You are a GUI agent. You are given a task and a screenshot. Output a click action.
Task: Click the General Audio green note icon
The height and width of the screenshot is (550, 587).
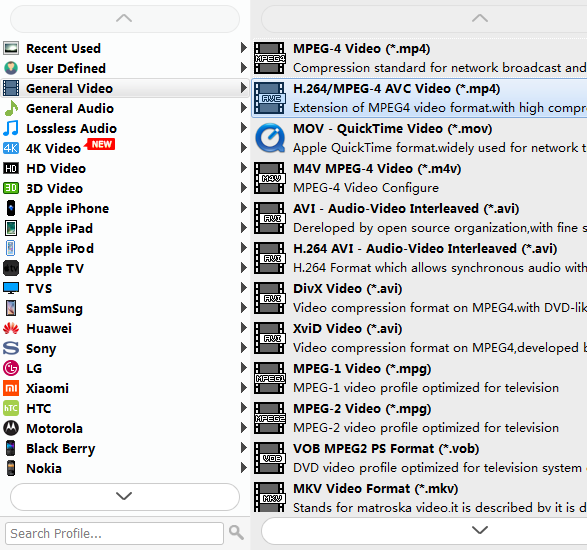tap(11, 108)
